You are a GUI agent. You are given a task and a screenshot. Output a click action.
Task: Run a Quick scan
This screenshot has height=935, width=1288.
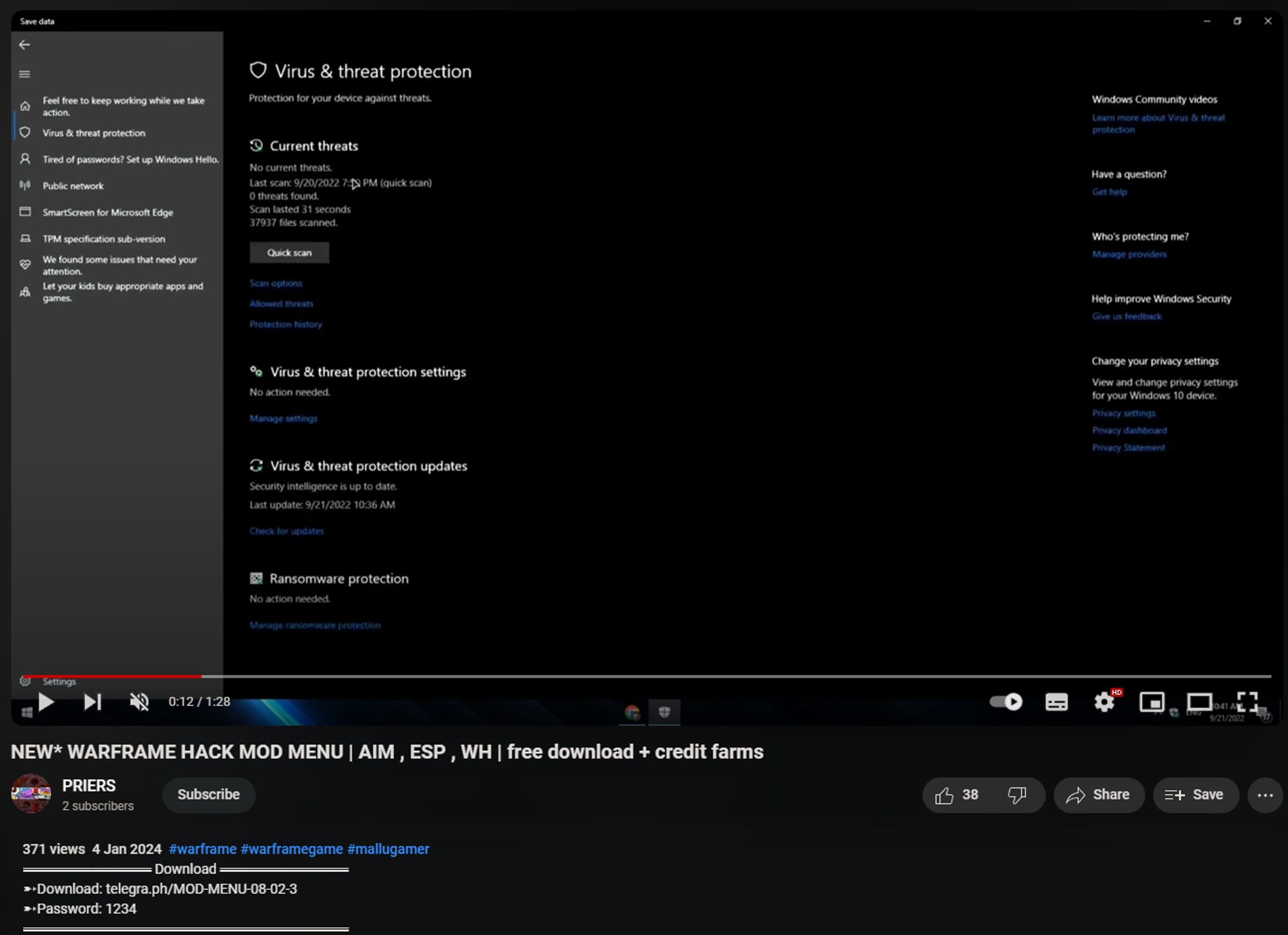point(289,252)
